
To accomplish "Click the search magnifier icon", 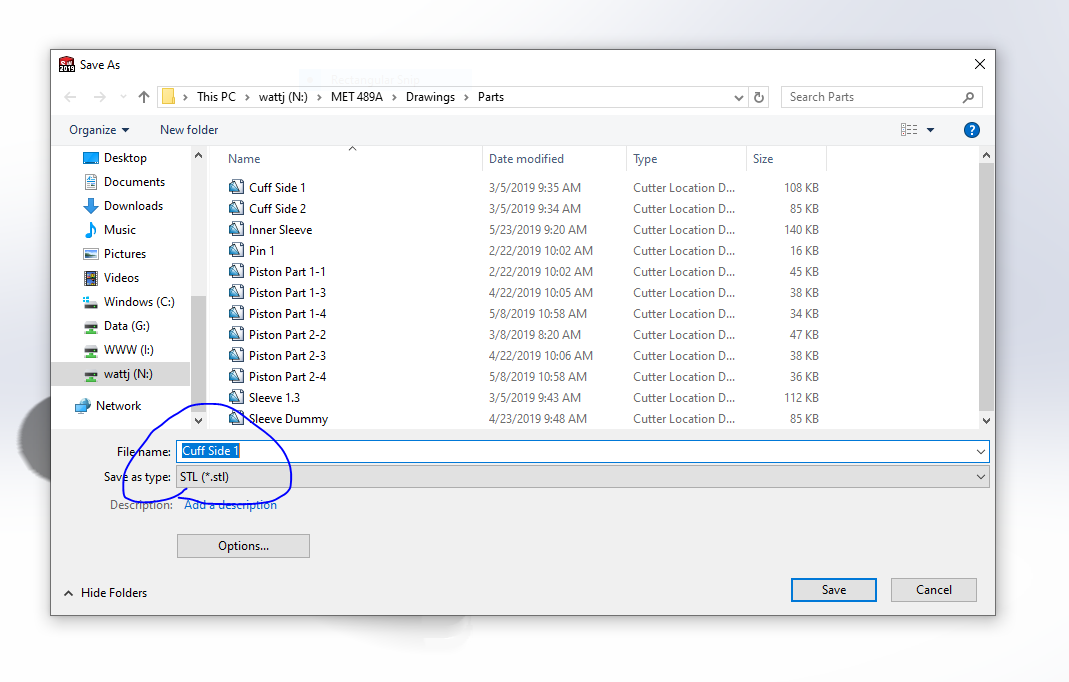I will (x=968, y=98).
